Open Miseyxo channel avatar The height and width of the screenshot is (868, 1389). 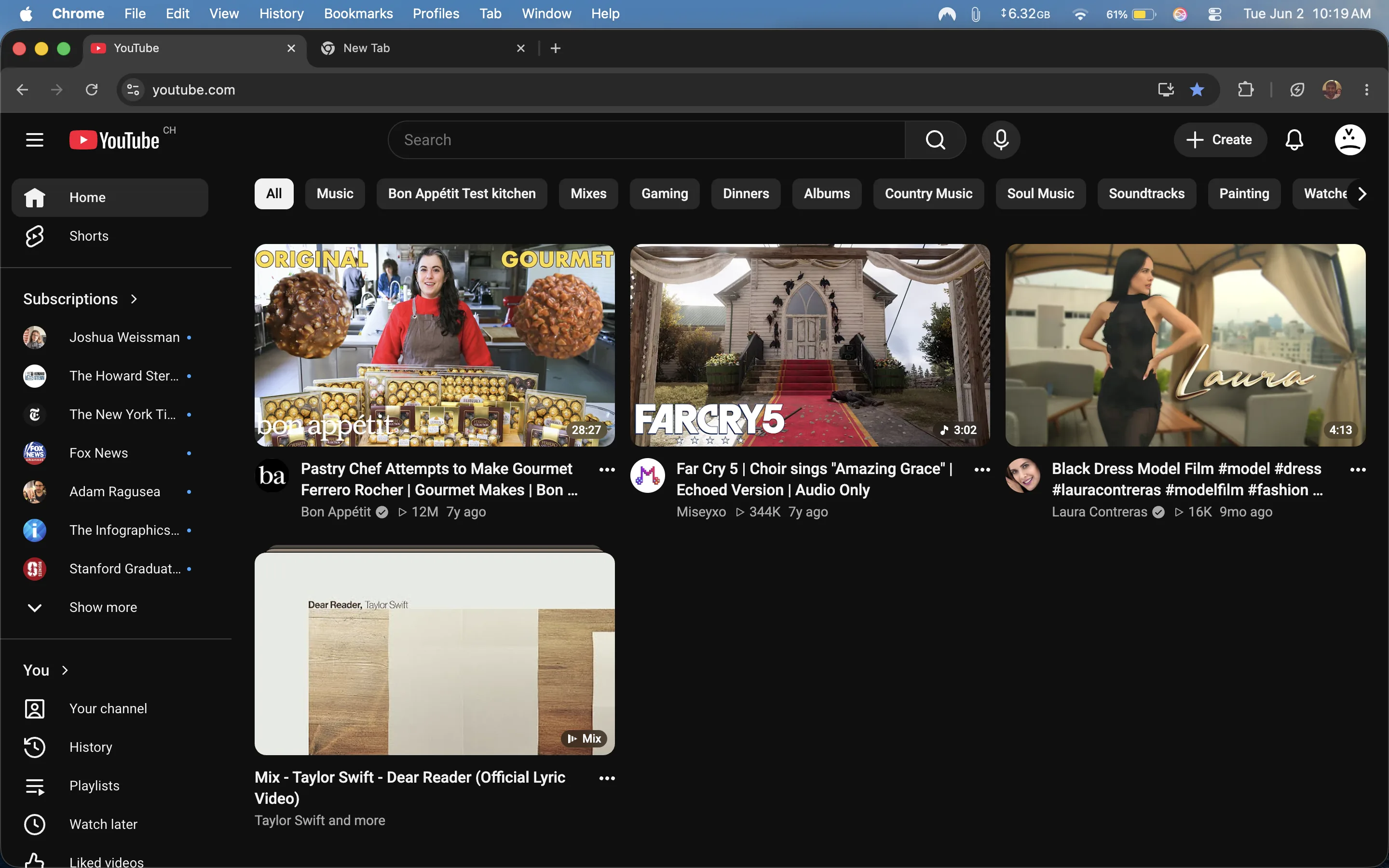pyautogui.click(x=647, y=475)
